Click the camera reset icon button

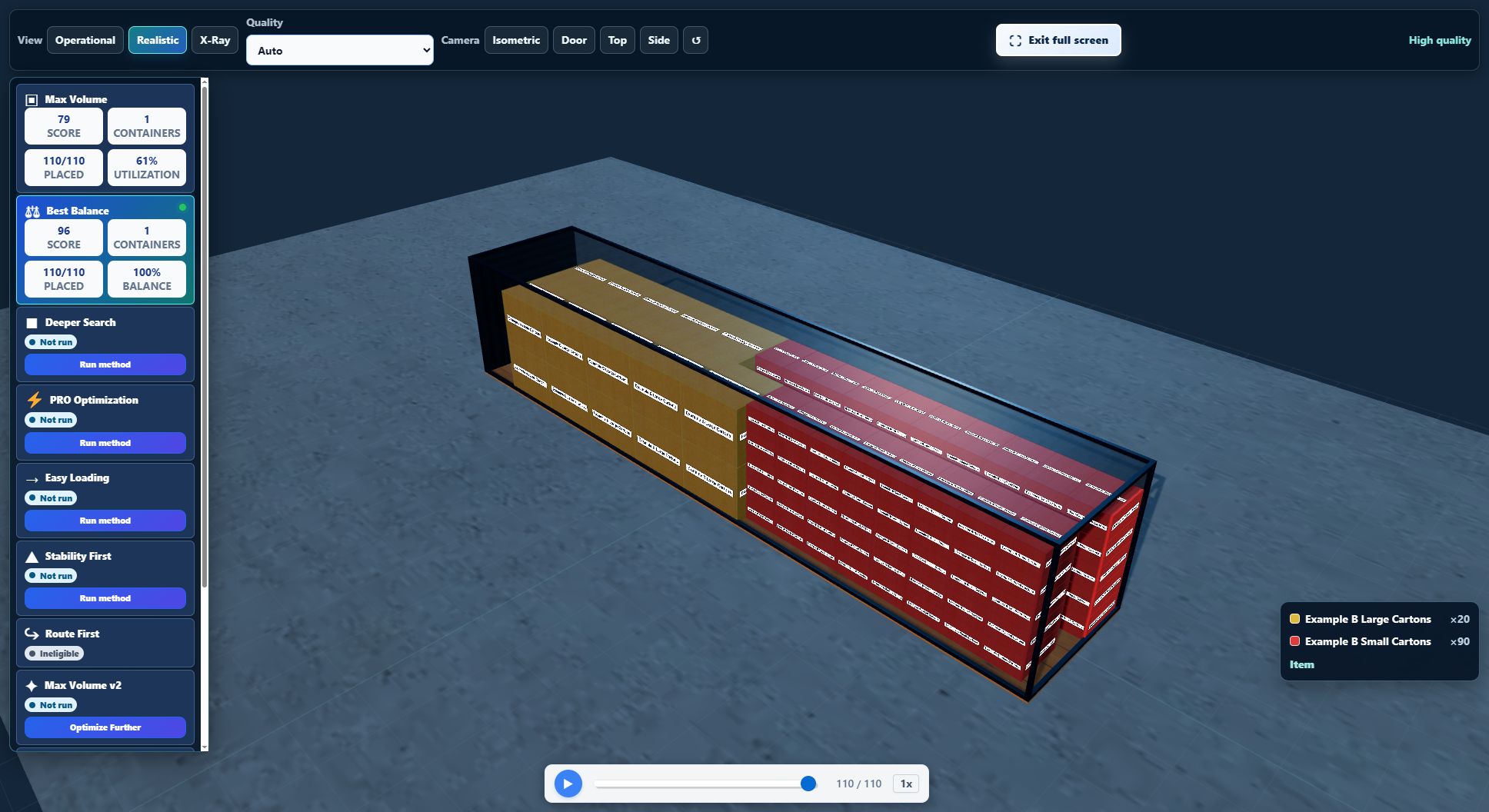tap(695, 40)
